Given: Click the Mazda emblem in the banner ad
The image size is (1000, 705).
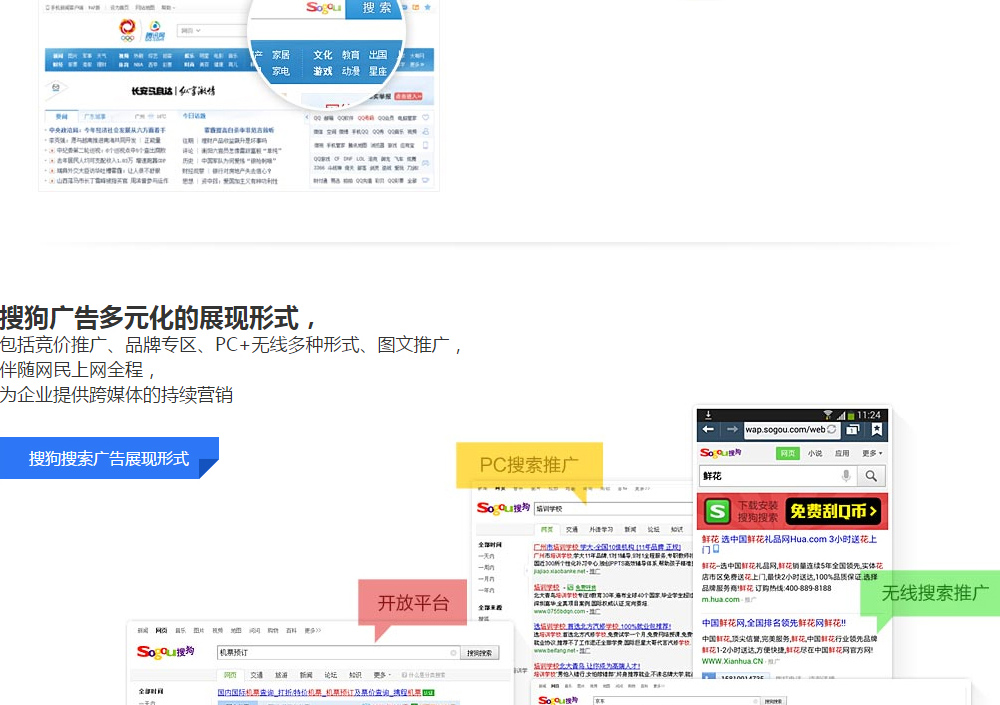Looking at the screenshot, I should click(55, 88).
